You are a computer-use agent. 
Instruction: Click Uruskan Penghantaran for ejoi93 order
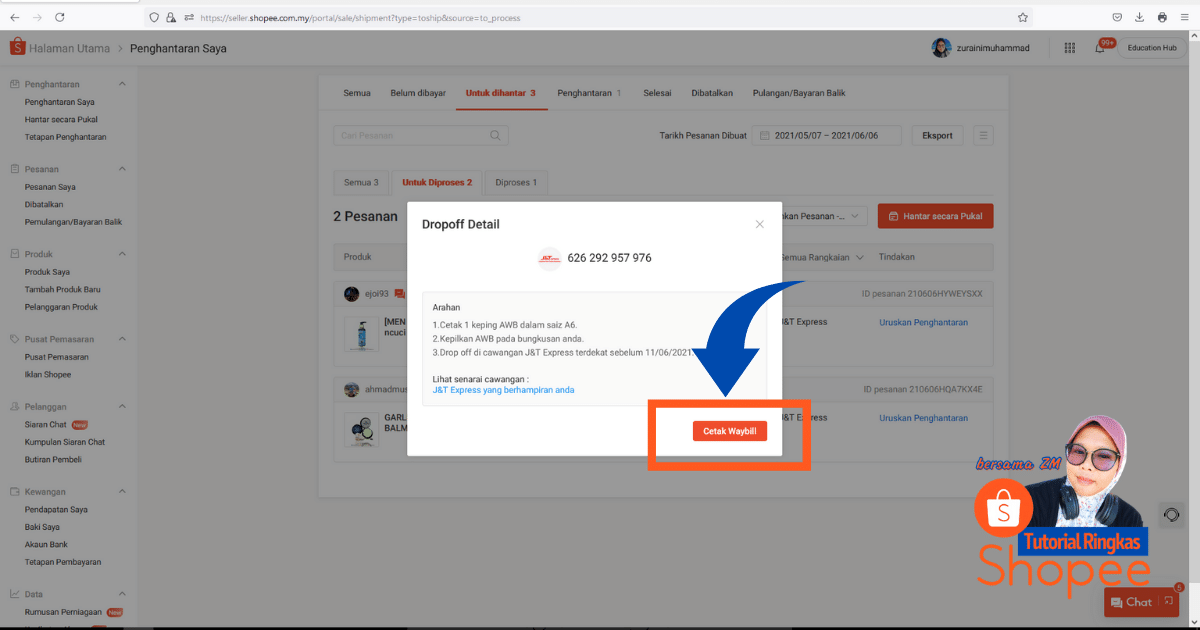923,322
